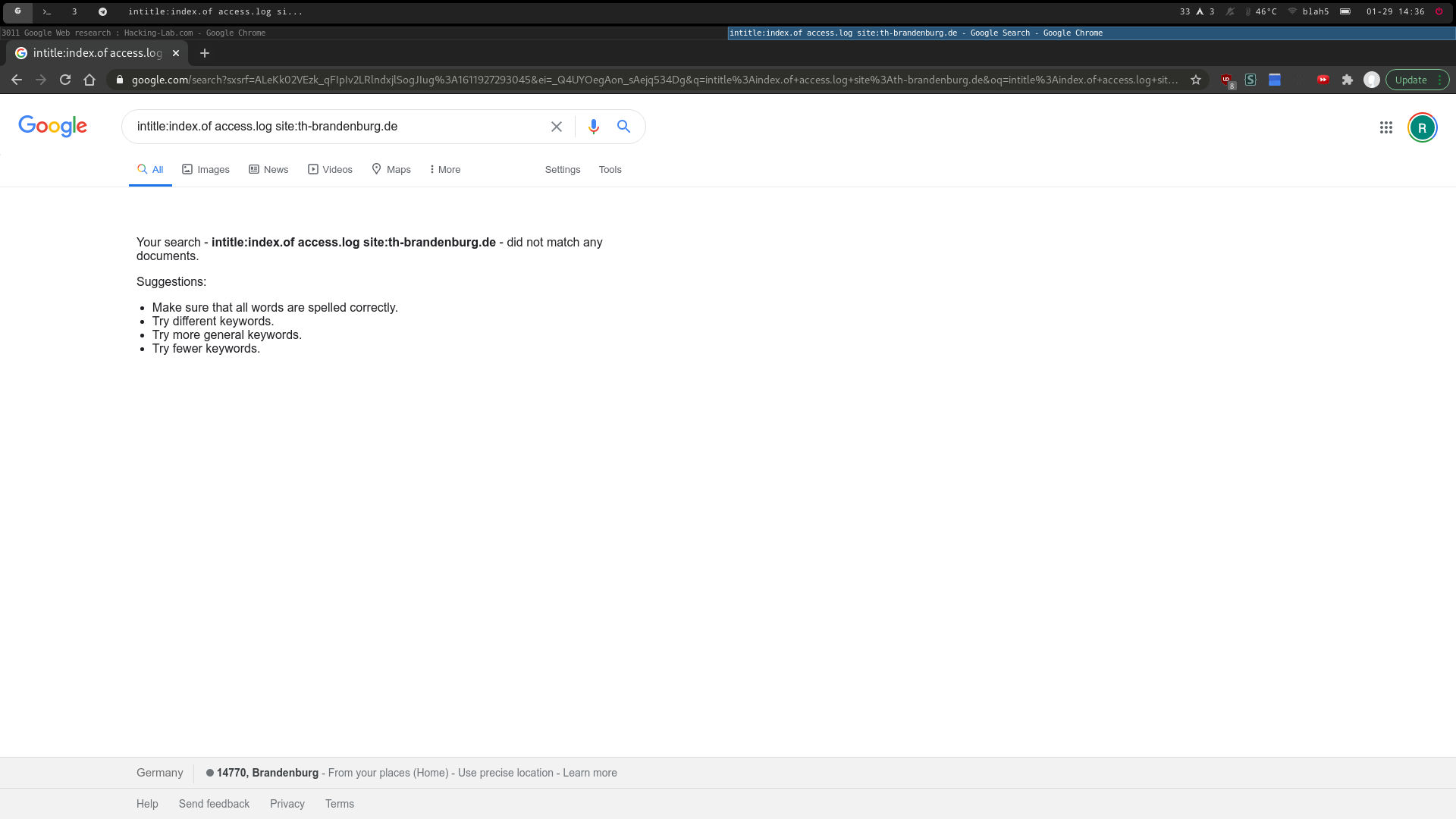Open the Chrome extensions puzzle icon
This screenshot has width=1456, height=819.
1348,80
